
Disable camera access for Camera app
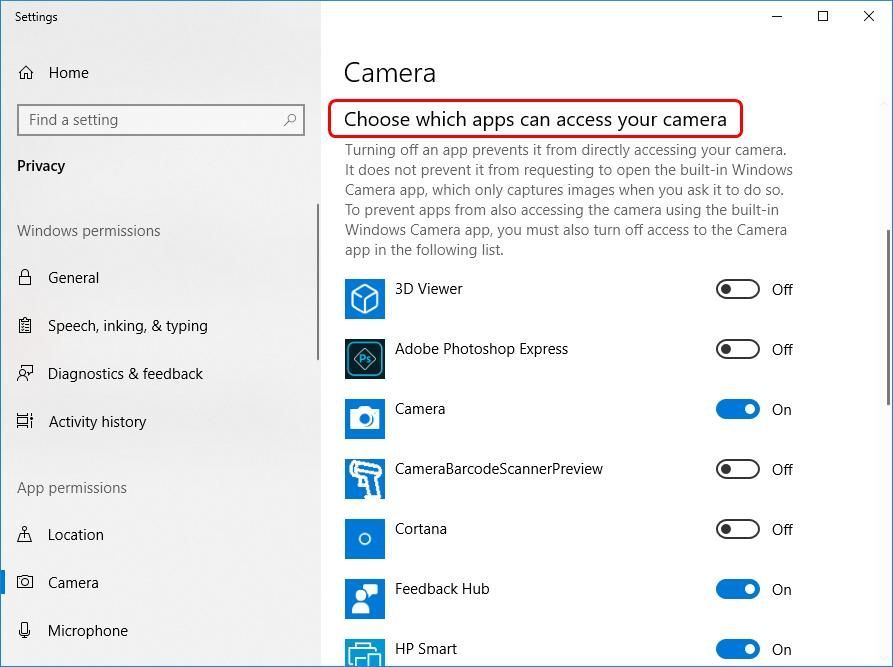tap(738, 410)
